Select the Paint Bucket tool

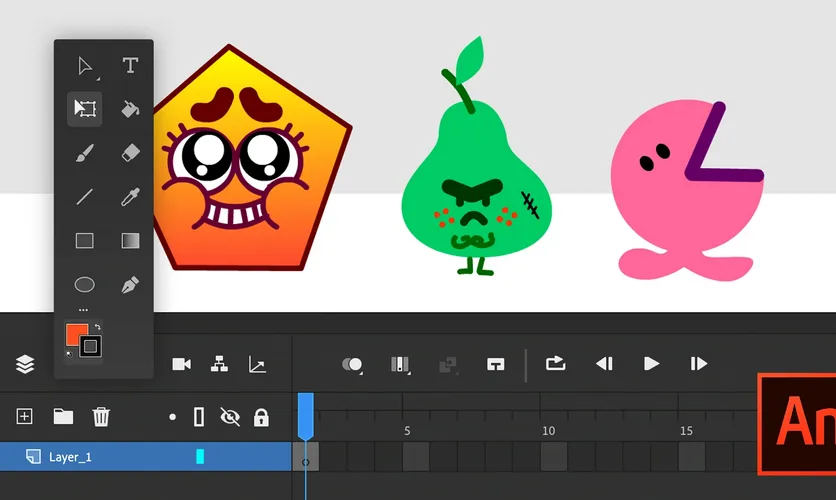130,108
